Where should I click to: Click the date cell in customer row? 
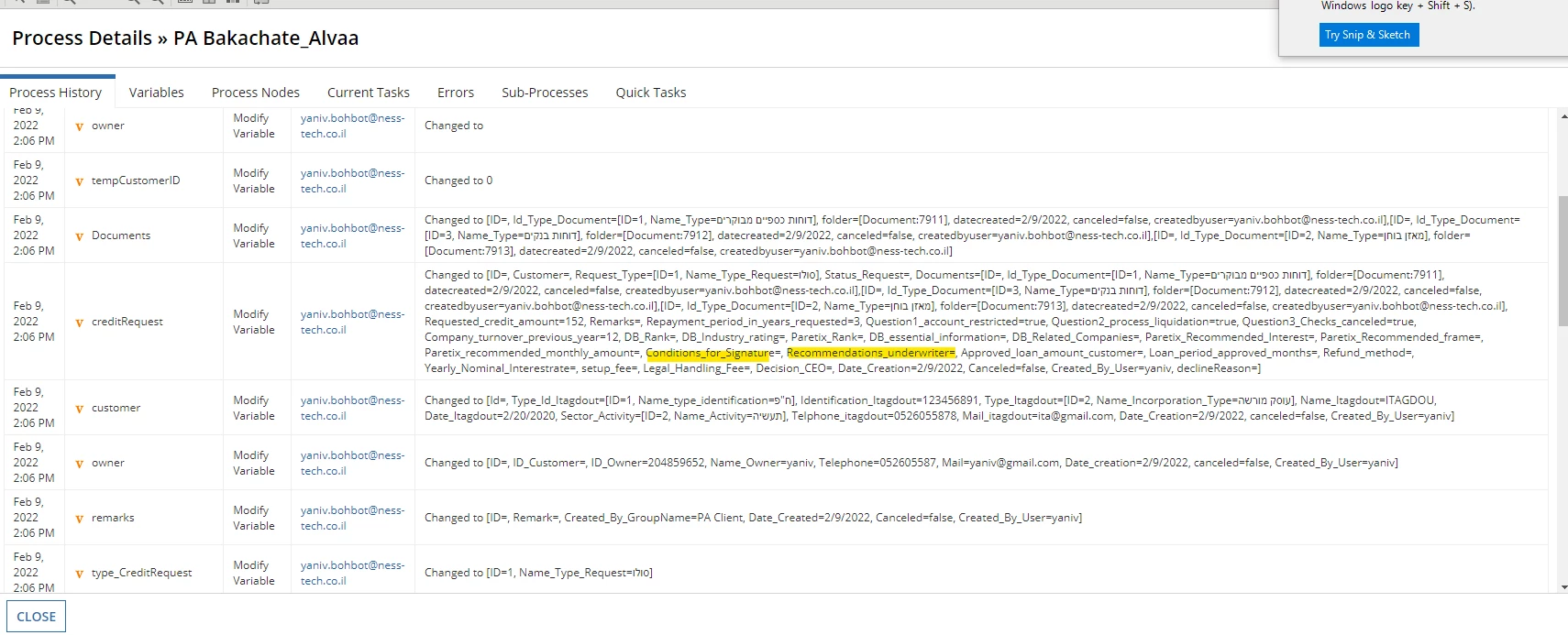(34, 408)
